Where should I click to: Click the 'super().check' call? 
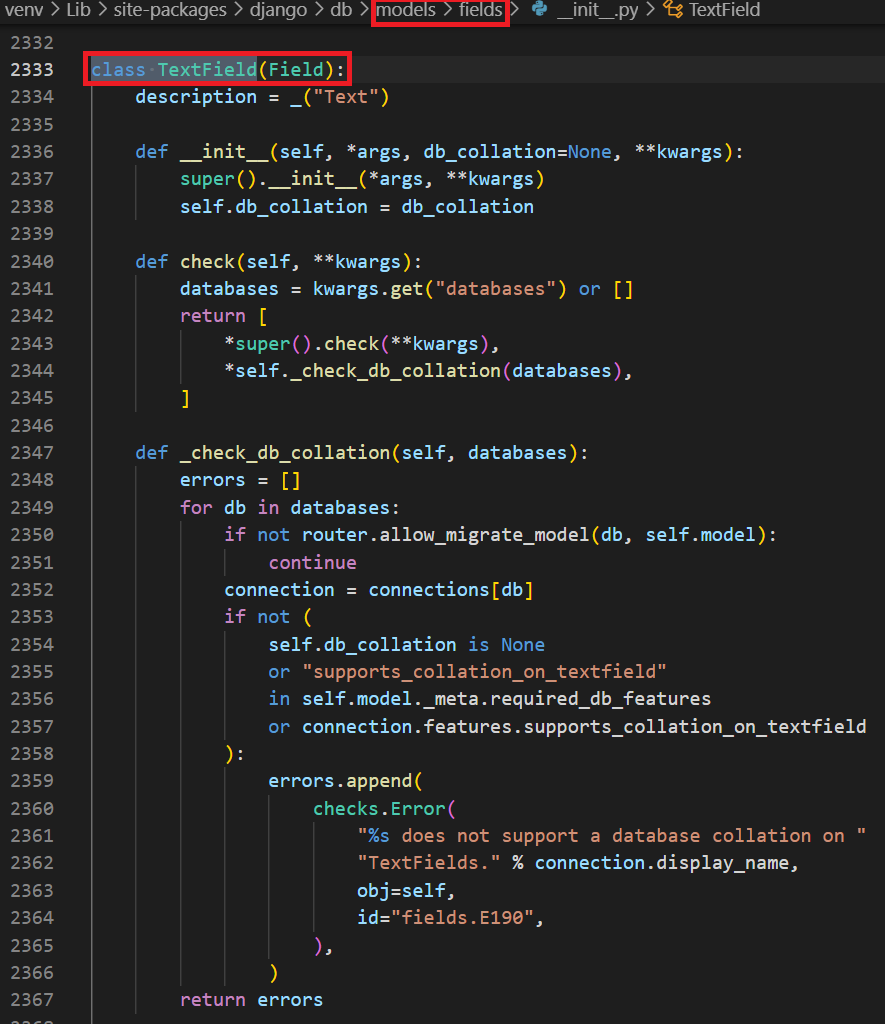tap(307, 344)
